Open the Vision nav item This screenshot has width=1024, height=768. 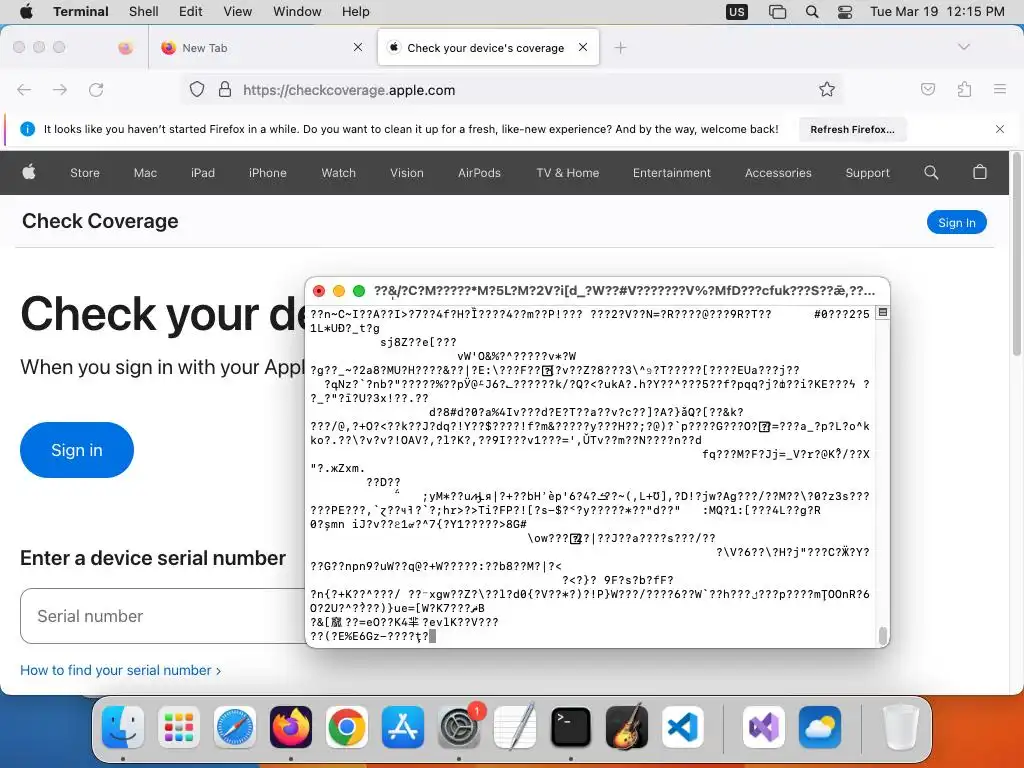pyautogui.click(x=407, y=173)
